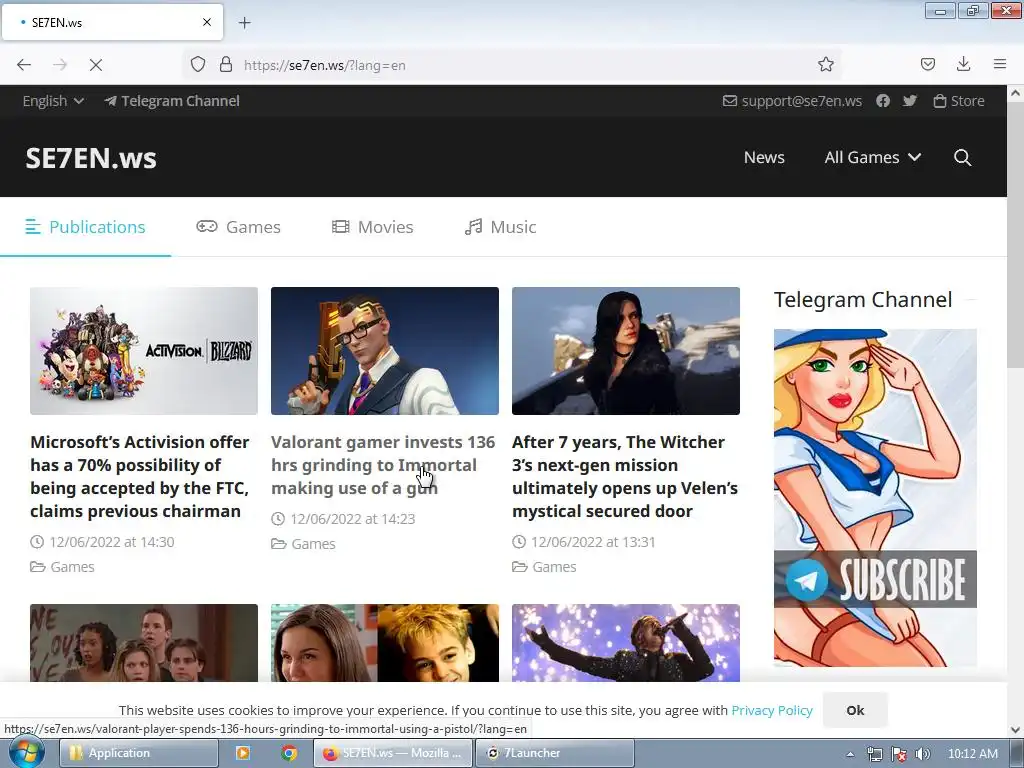Click the Action Center flag tray icon
The image size is (1024, 768).
[899, 754]
